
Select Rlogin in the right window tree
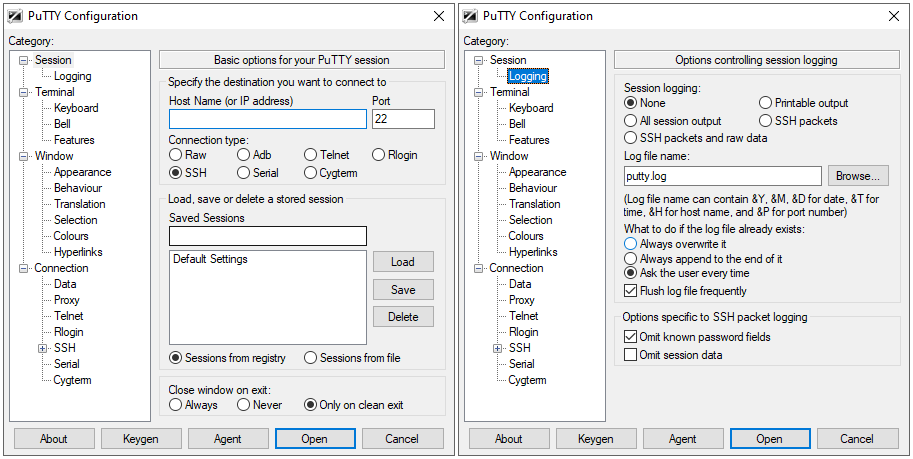click(524, 333)
